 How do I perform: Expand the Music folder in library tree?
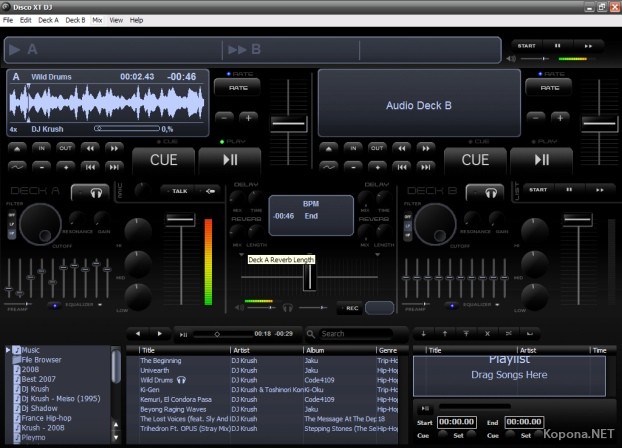pyautogui.click(x=8, y=350)
